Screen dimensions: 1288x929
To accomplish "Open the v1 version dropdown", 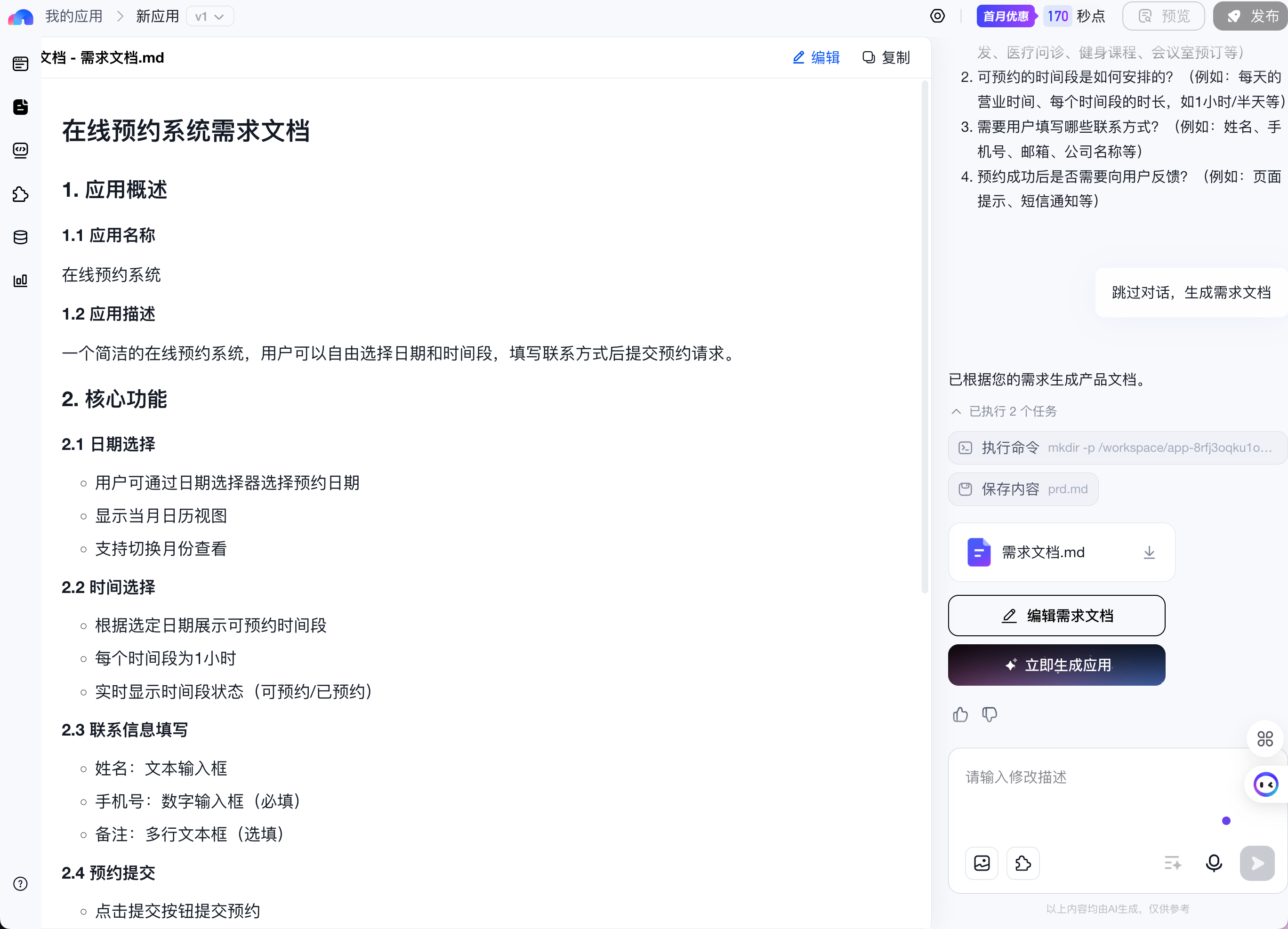I will tap(209, 16).
